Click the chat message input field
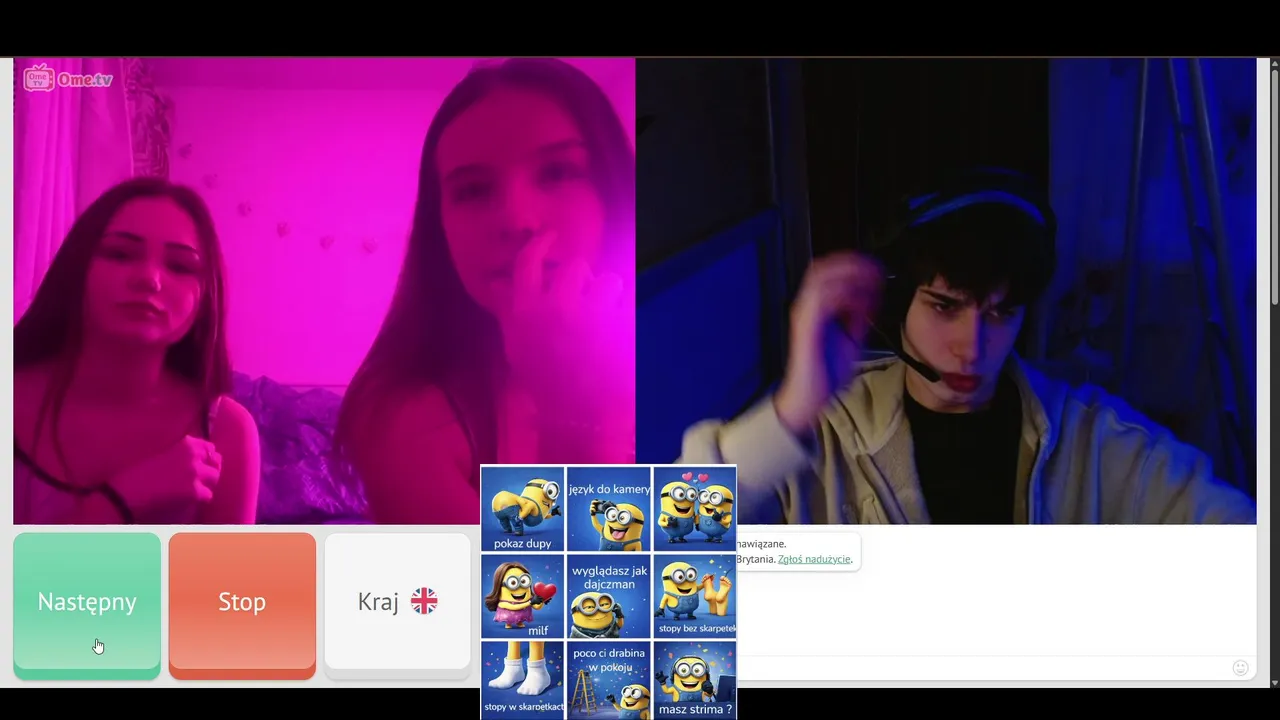The image size is (1280, 720). [x=980, y=668]
